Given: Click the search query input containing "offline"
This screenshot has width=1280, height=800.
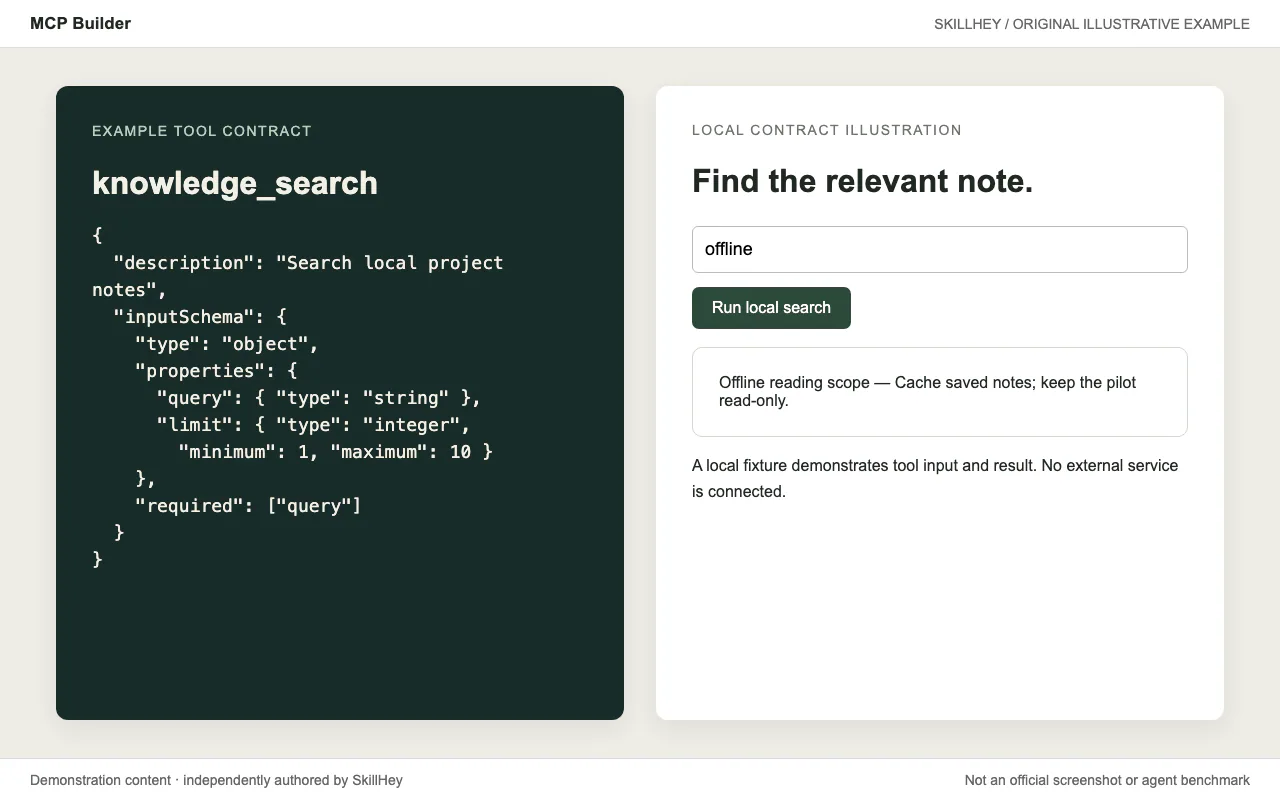Looking at the screenshot, I should (x=940, y=249).
